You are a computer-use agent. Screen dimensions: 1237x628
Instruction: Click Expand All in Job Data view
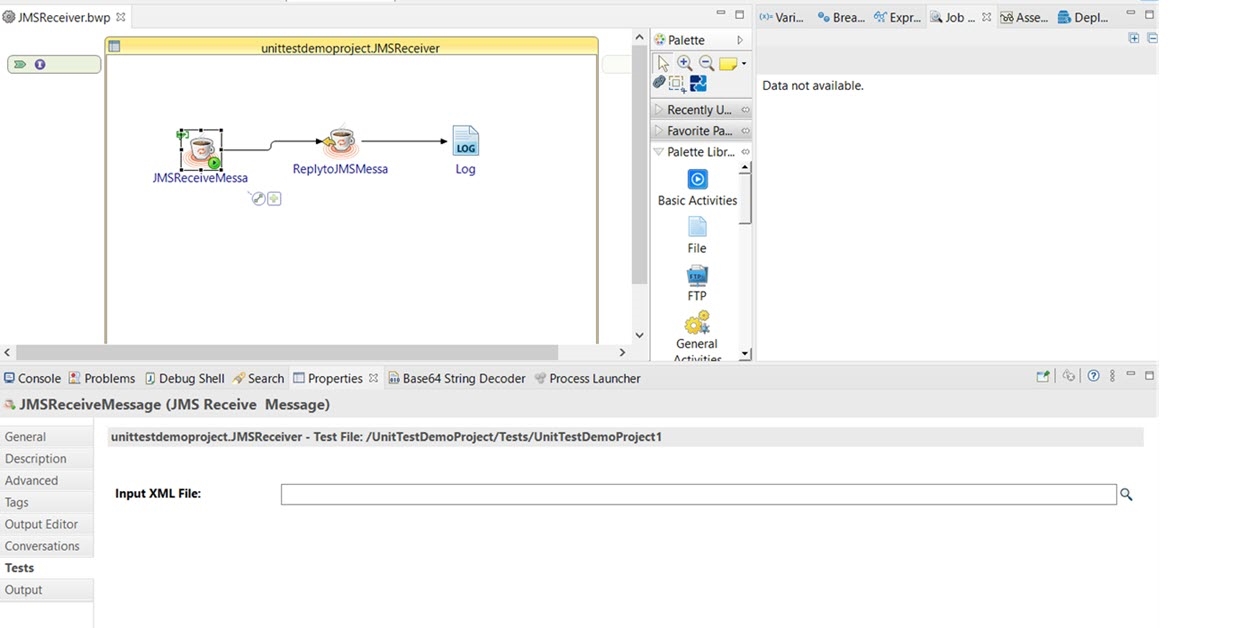(x=1134, y=38)
